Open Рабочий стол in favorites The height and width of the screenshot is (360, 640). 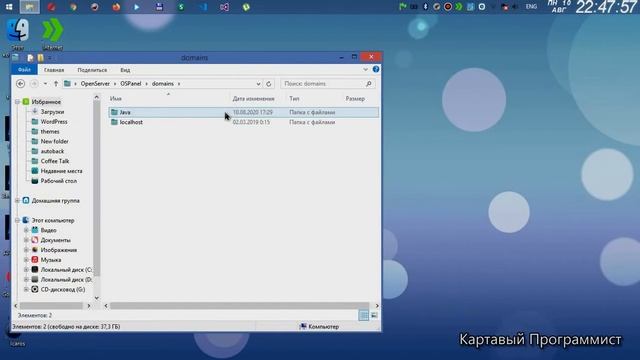[x=58, y=181]
